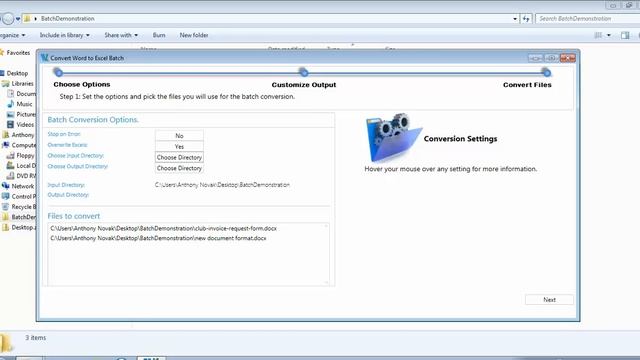Click the files list scrollbar up arrow
The image size is (640, 360).
click(x=326, y=226)
